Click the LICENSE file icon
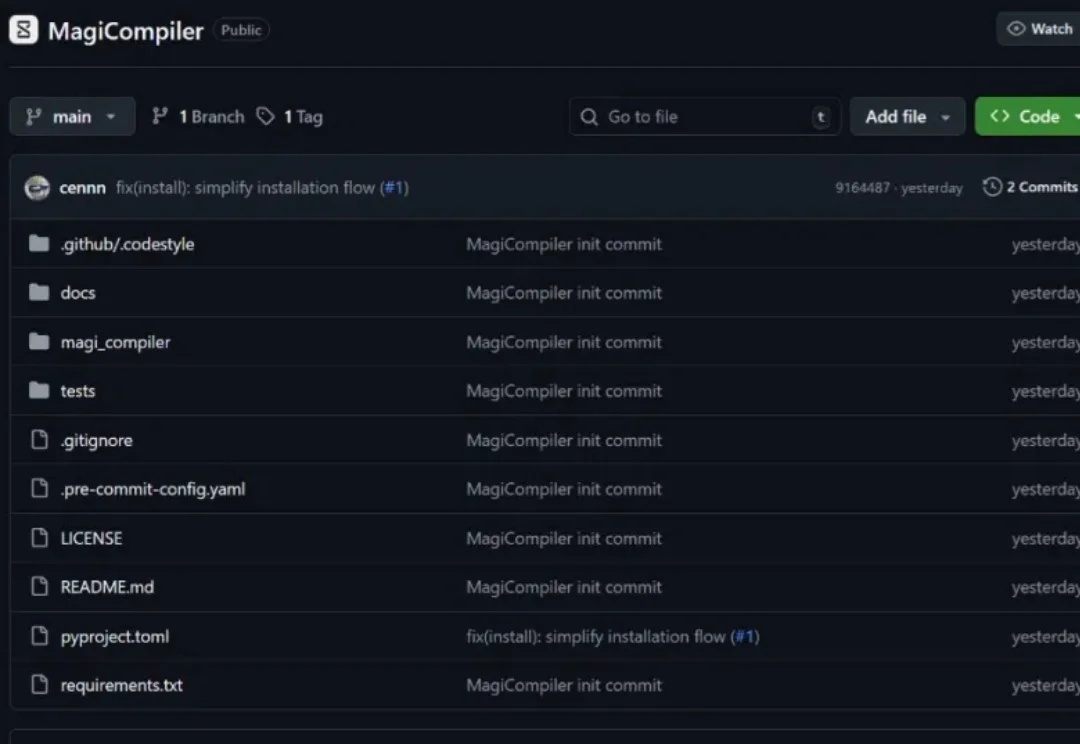 pos(39,538)
